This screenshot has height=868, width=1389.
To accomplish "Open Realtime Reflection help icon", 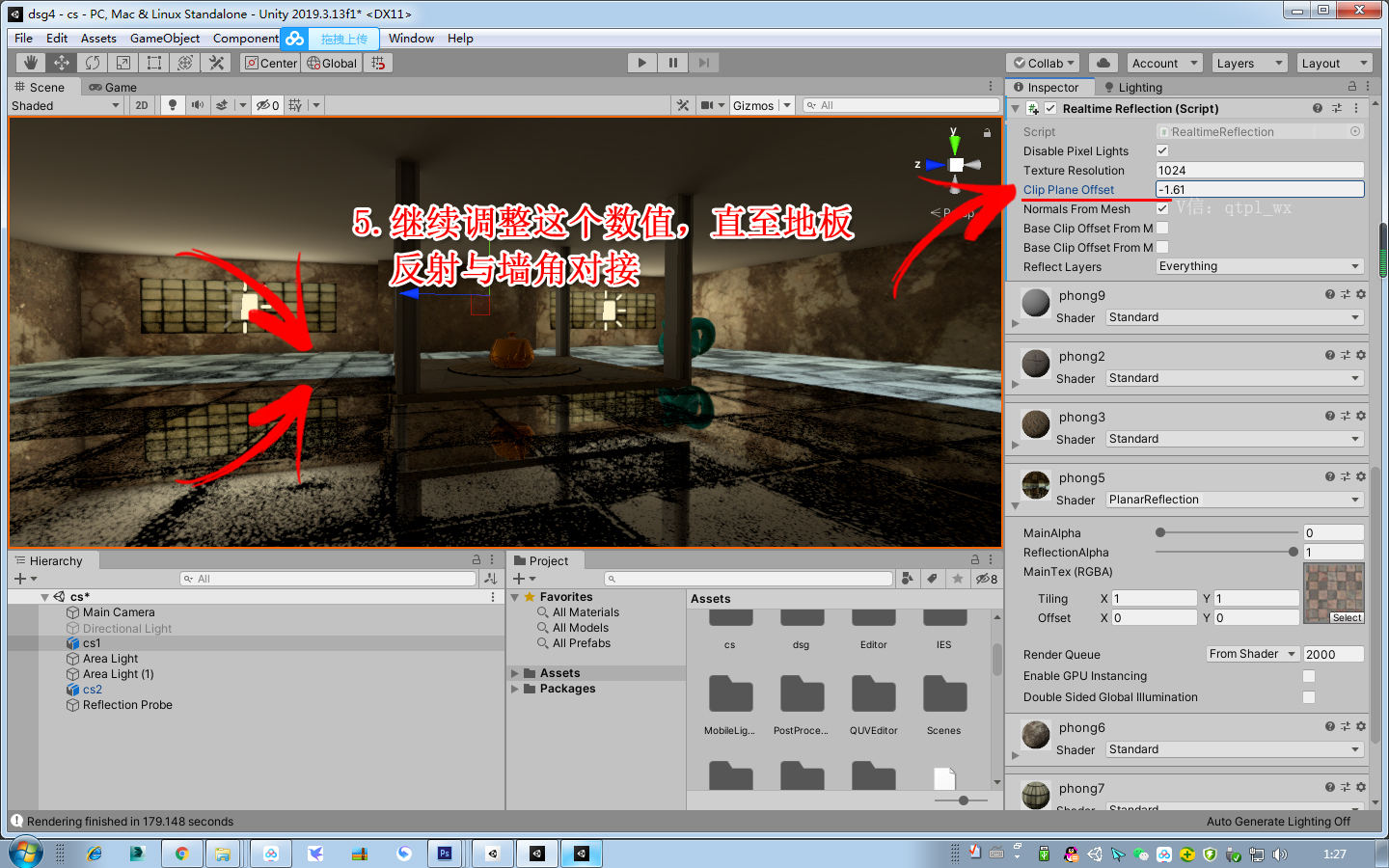I will [1318, 109].
